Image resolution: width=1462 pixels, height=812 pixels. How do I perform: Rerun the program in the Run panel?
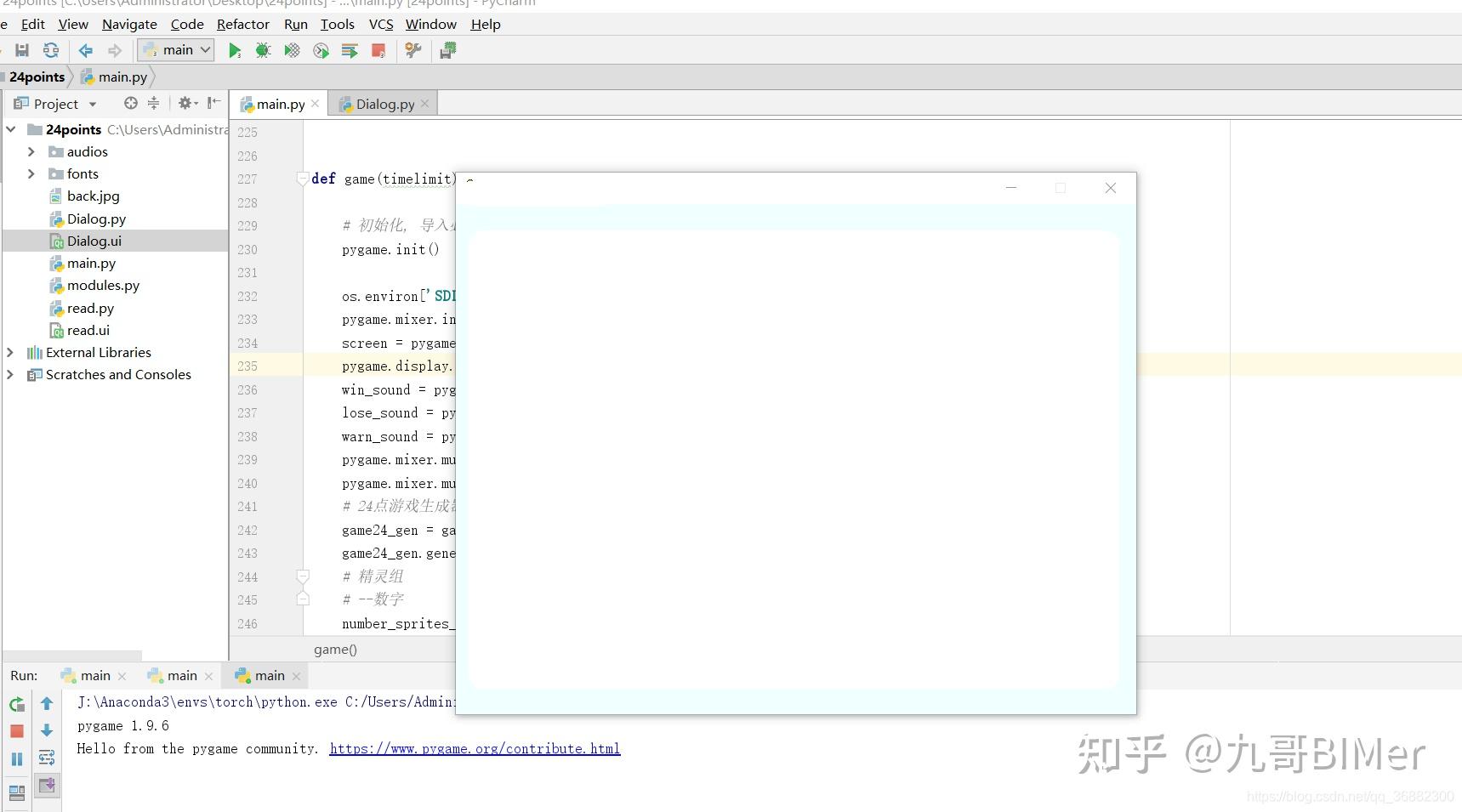pyautogui.click(x=16, y=703)
